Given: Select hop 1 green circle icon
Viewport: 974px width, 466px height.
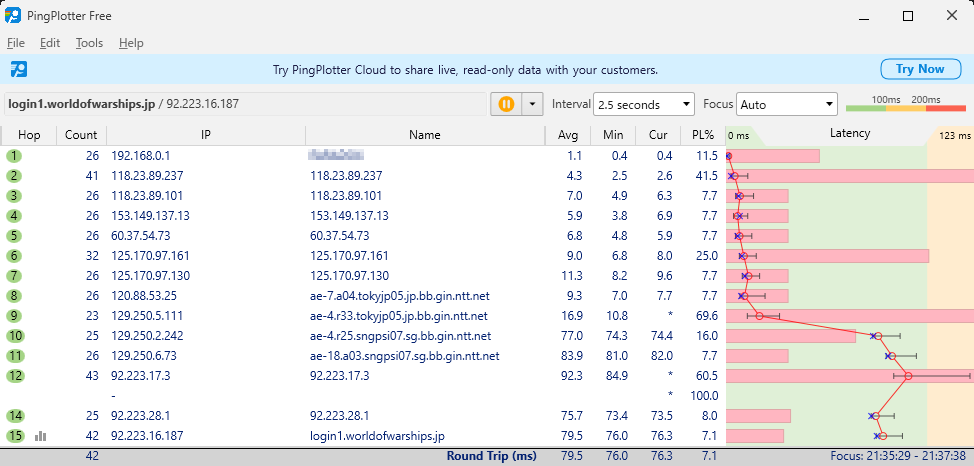Looking at the screenshot, I should 14,156.
